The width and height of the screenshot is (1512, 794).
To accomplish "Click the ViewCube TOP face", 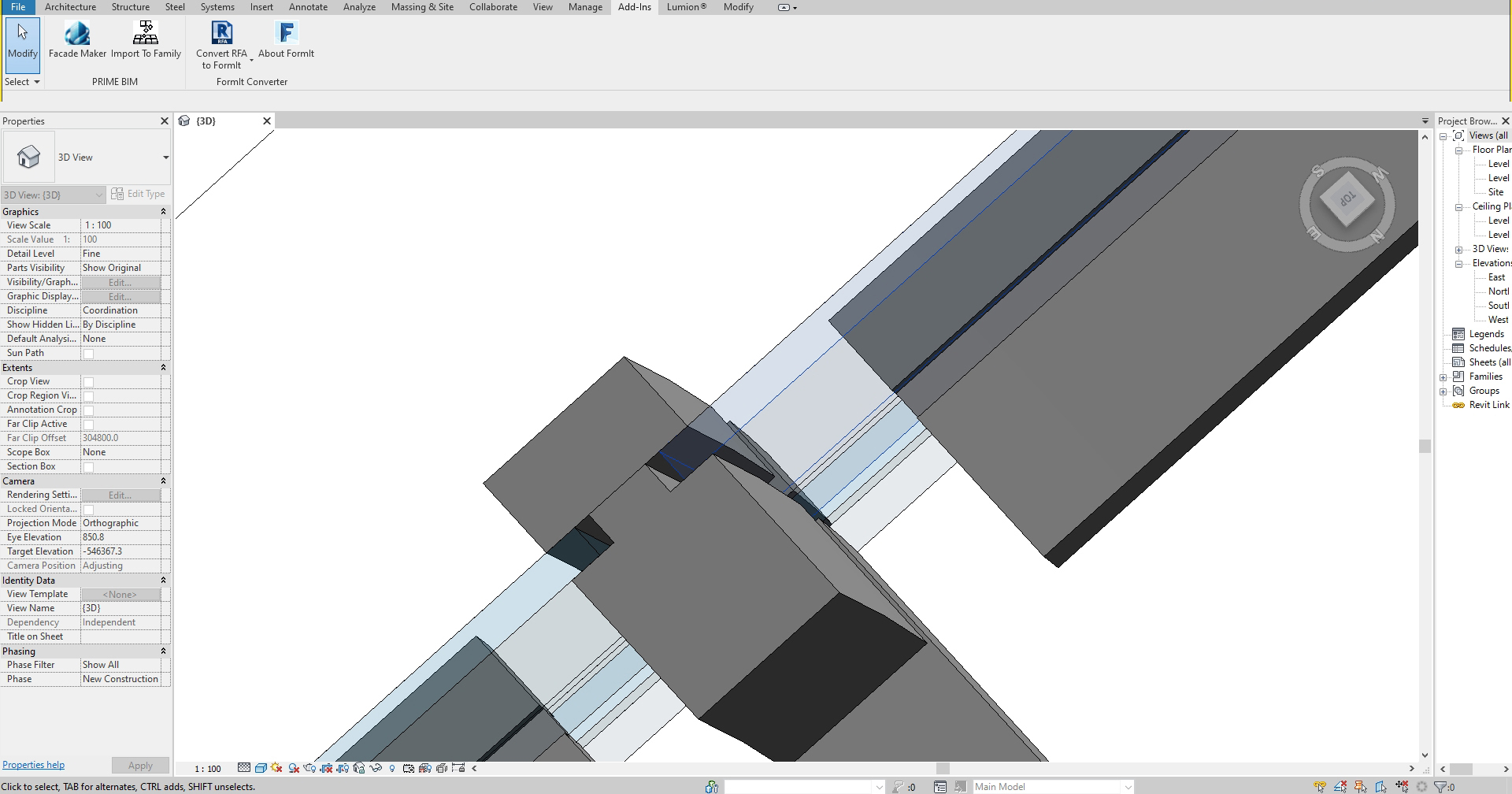I will click(x=1347, y=199).
